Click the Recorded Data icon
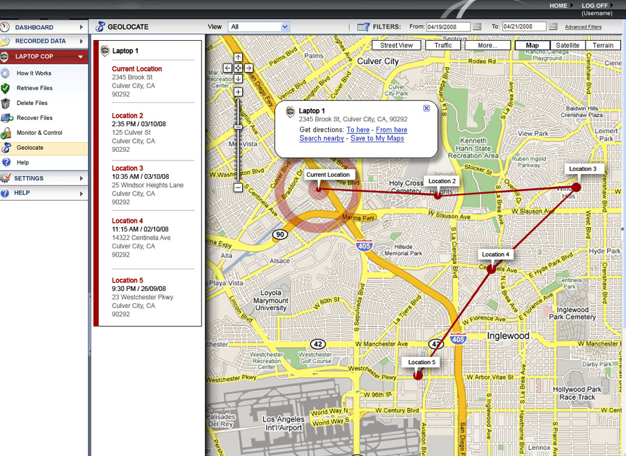Image resolution: width=626 pixels, height=456 pixels. click(x=5, y=41)
